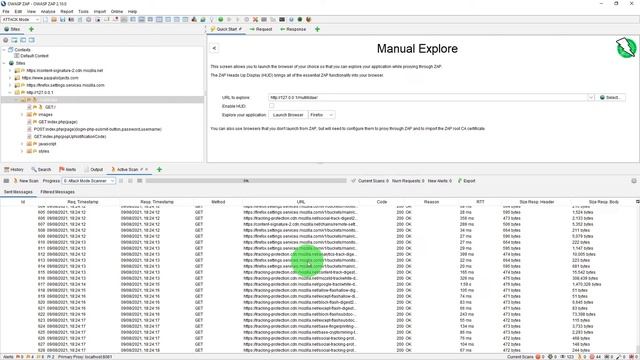Viewport: 640px width, 360px height.
Task: Click the Launch Browser button
Action: click(x=288, y=115)
